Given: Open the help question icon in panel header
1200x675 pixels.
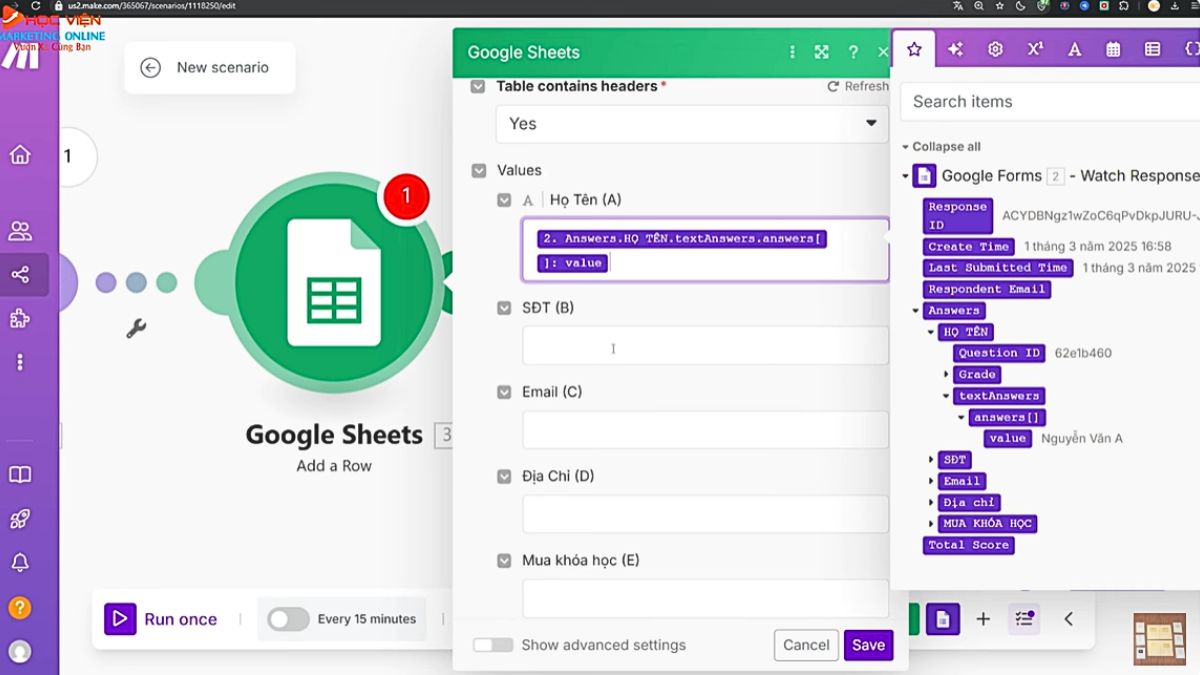Looking at the screenshot, I should pos(853,52).
